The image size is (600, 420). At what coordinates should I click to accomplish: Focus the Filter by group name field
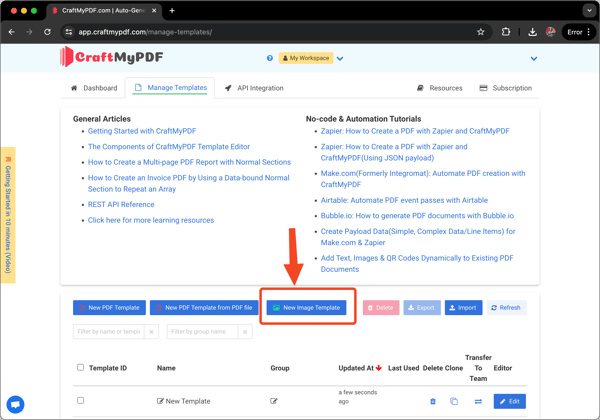[202, 332]
